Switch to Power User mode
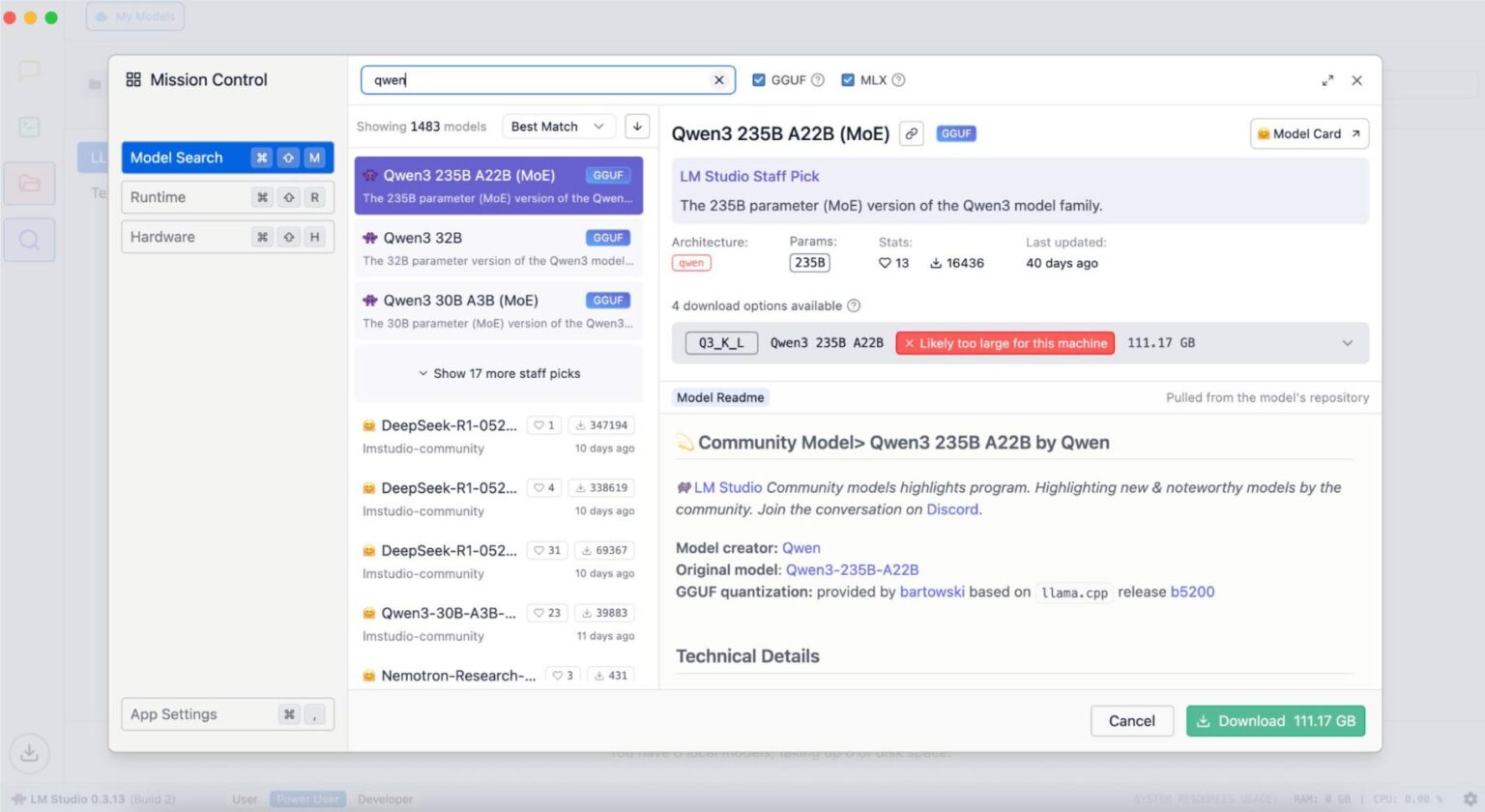The width and height of the screenshot is (1485, 812). point(307,799)
